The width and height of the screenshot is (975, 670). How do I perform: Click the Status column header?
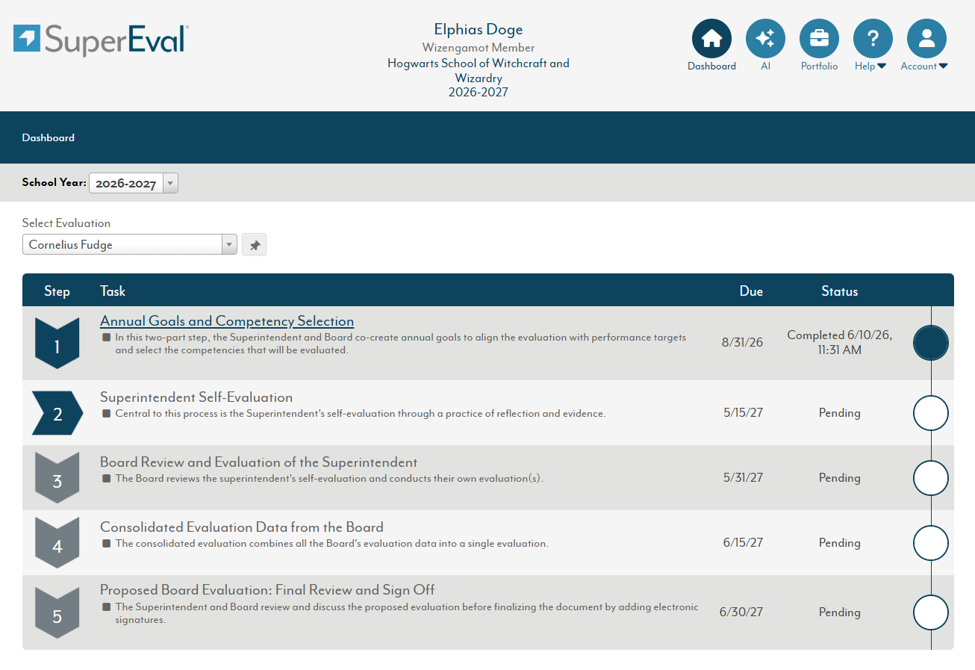[x=839, y=291]
